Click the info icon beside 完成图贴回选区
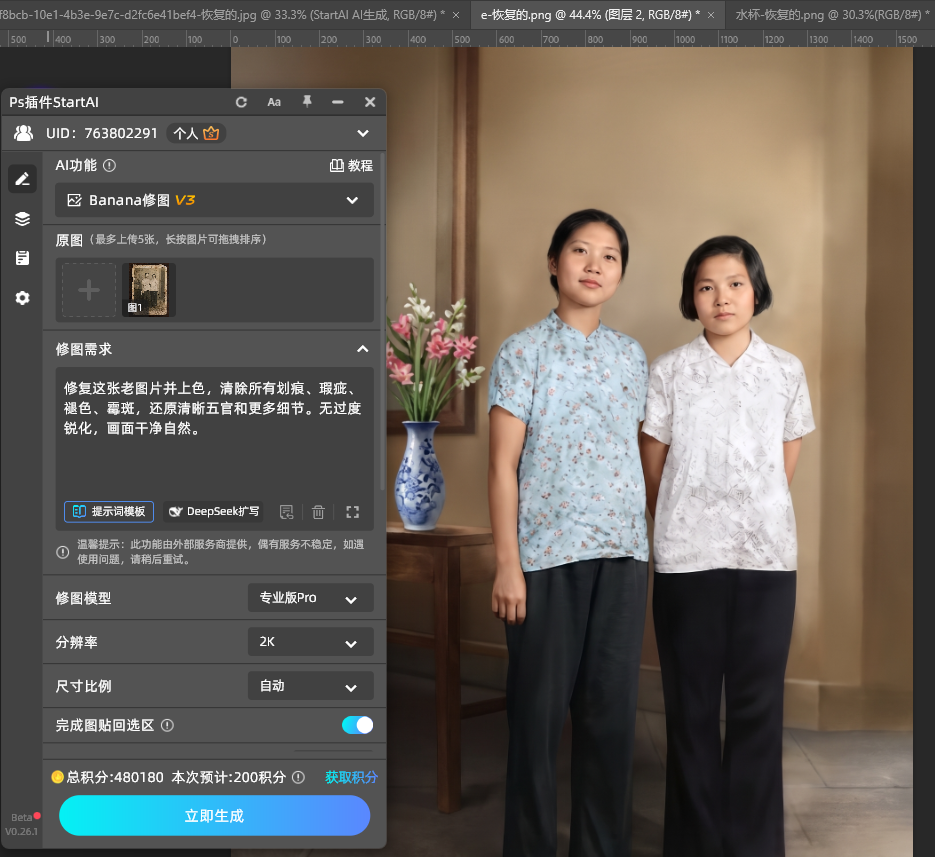Image resolution: width=935 pixels, height=857 pixels. click(168, 725)
